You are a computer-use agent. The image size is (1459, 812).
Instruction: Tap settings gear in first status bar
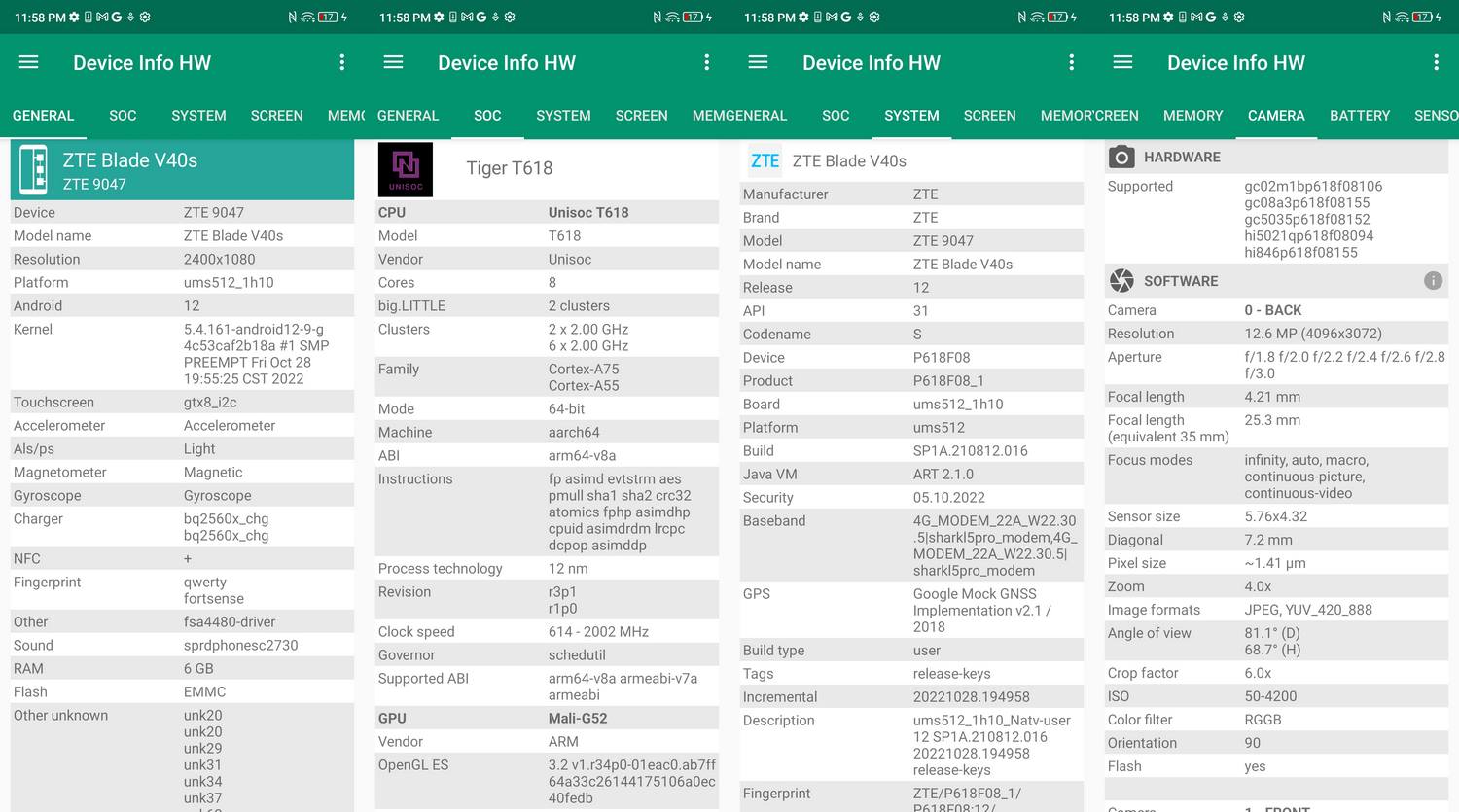click(x=74, y=18)
